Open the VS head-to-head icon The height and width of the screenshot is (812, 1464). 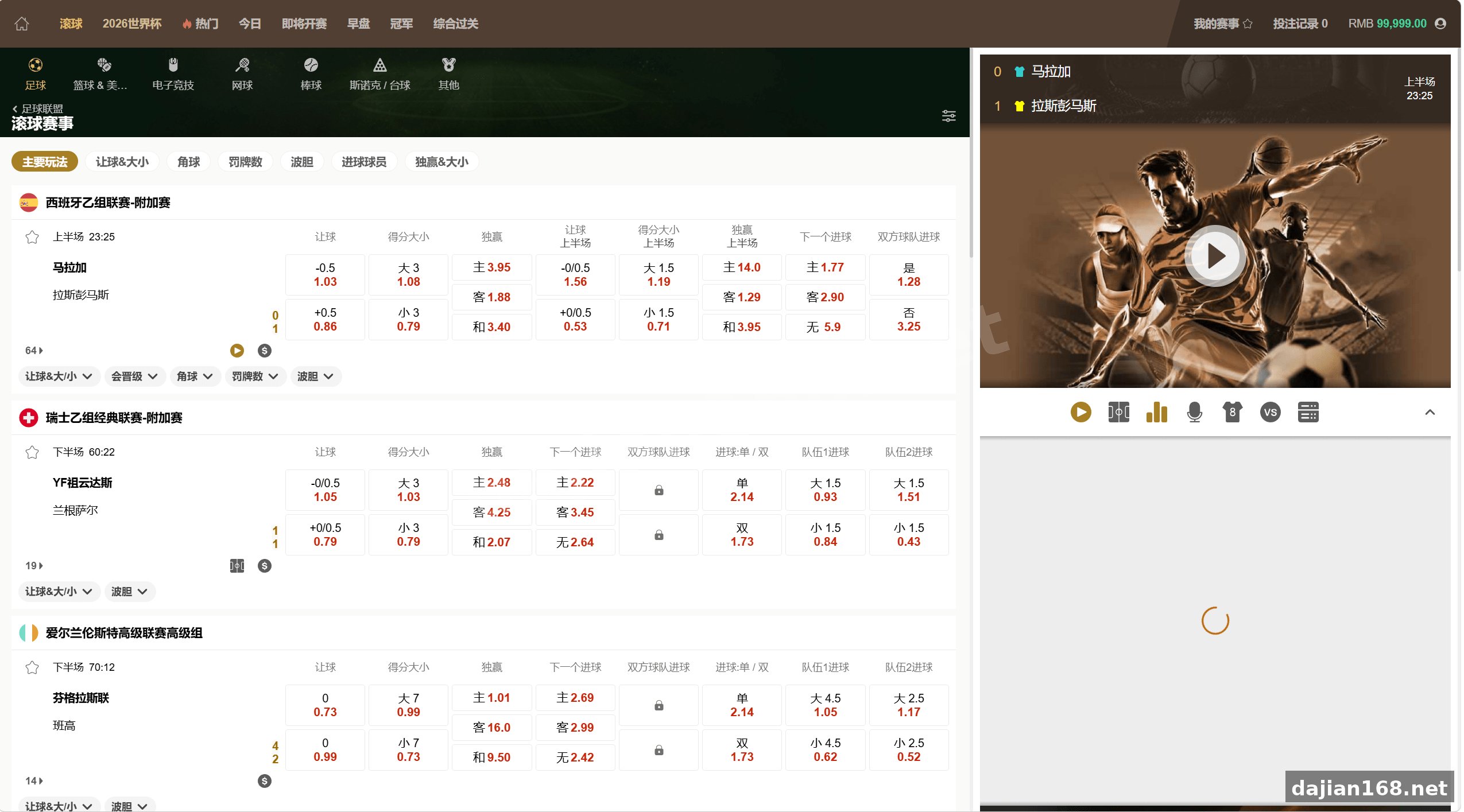coord(1270,412)
